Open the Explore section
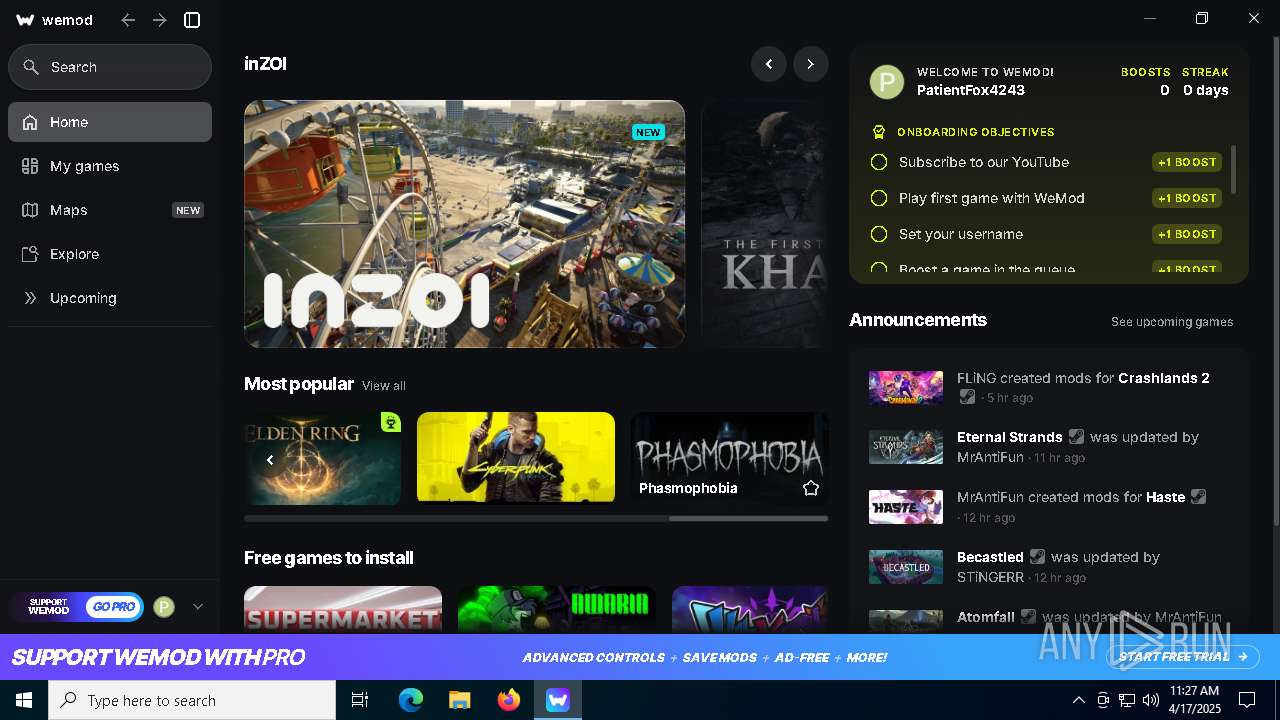The image size is (1280, 720). pos(110,254)
